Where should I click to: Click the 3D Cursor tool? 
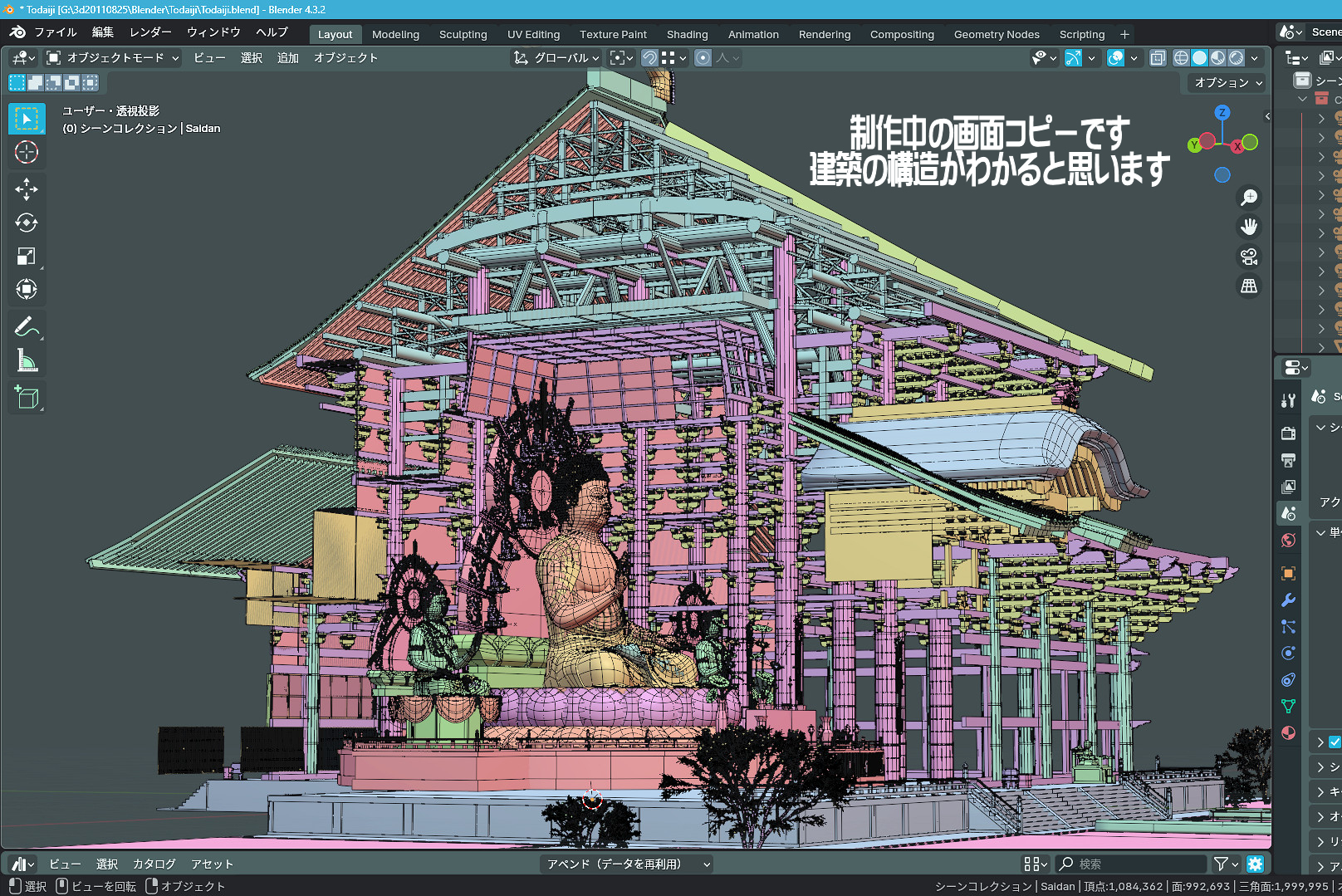[x=27, y=152]
